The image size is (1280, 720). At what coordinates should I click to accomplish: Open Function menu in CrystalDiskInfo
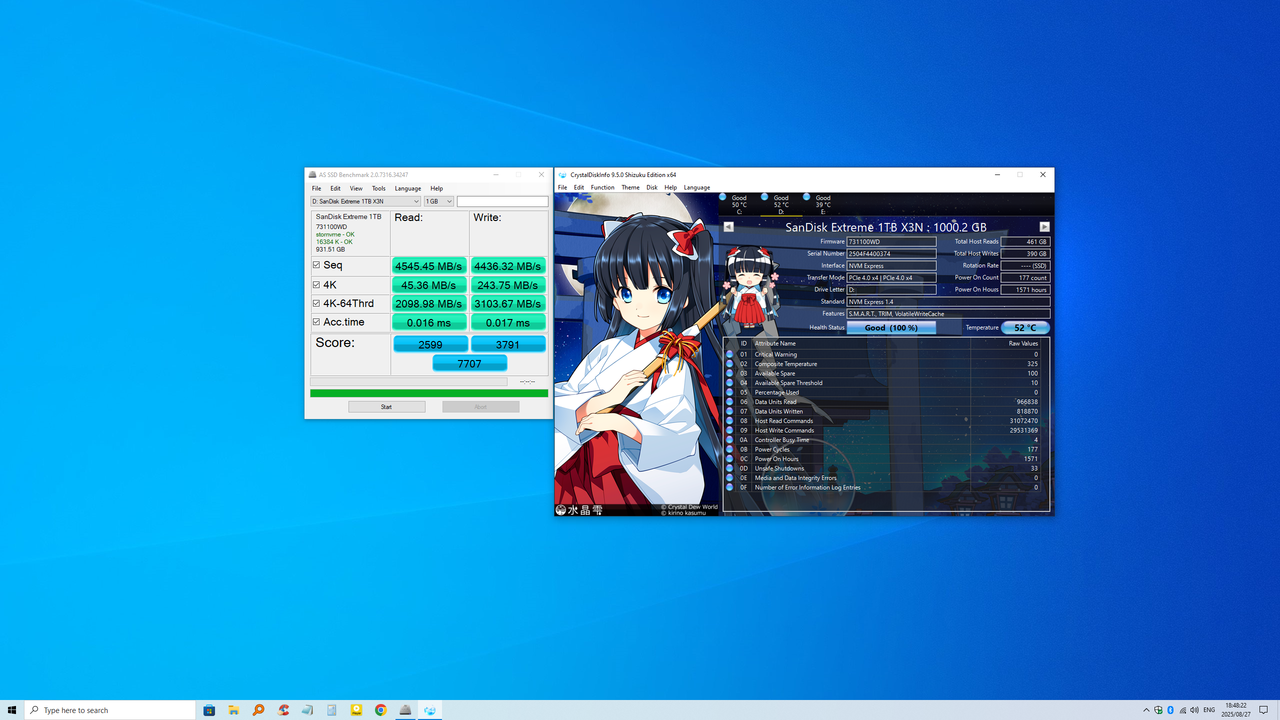pos(602,187)
